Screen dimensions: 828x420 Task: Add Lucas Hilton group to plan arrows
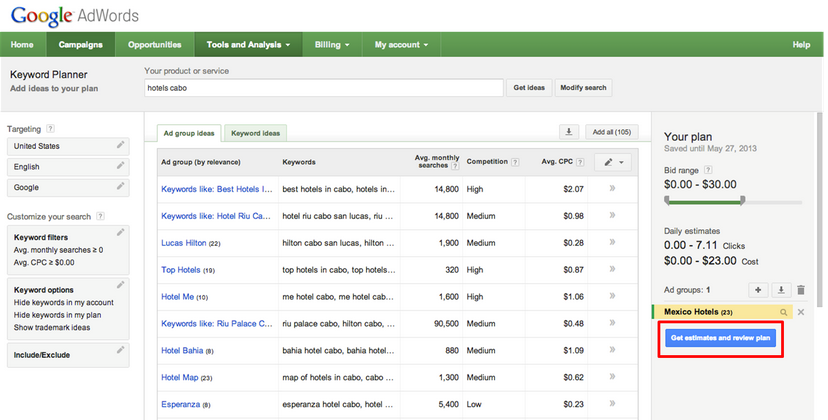[613, 242]
